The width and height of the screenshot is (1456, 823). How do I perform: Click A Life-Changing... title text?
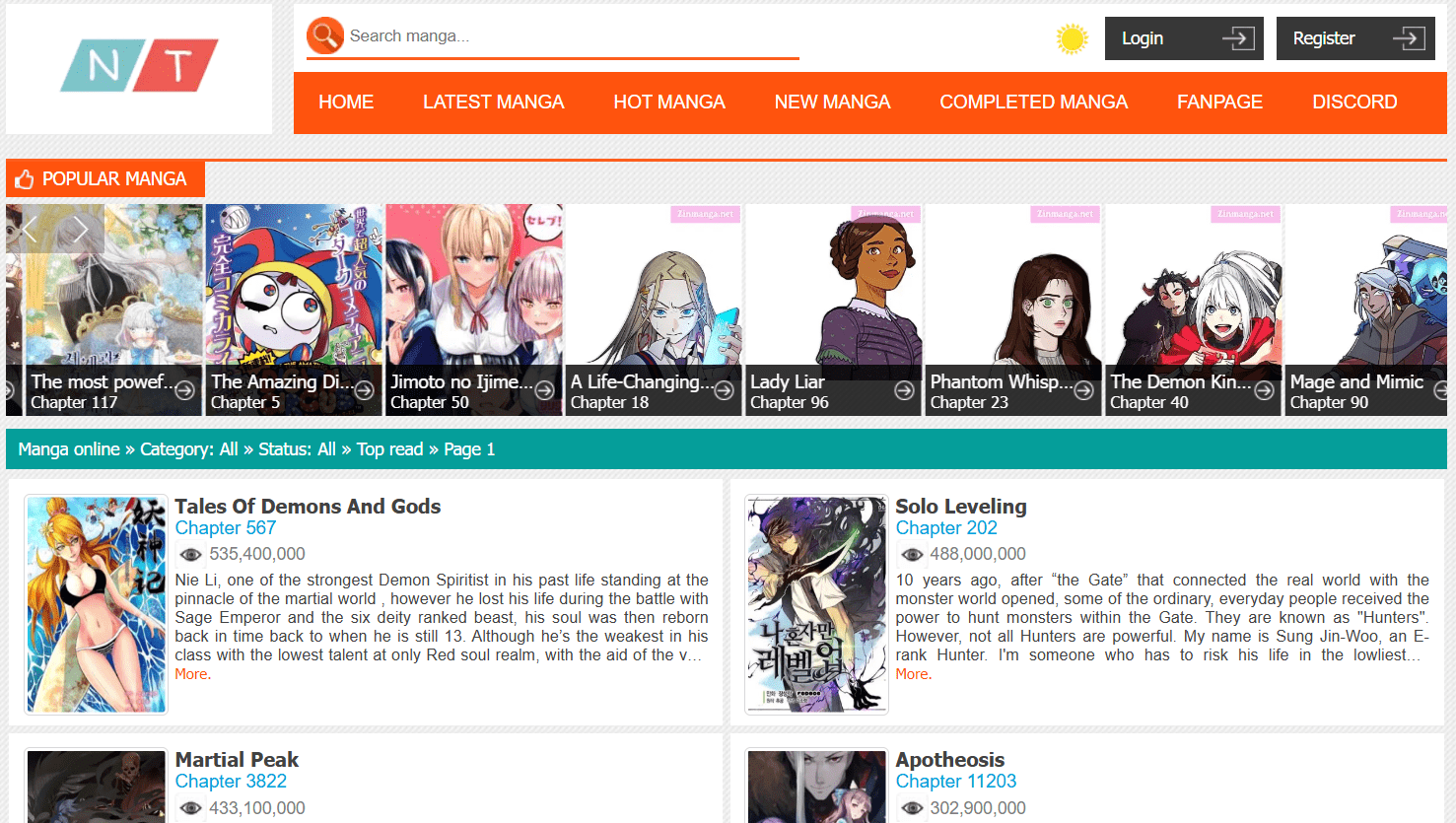tap(641, 381)
